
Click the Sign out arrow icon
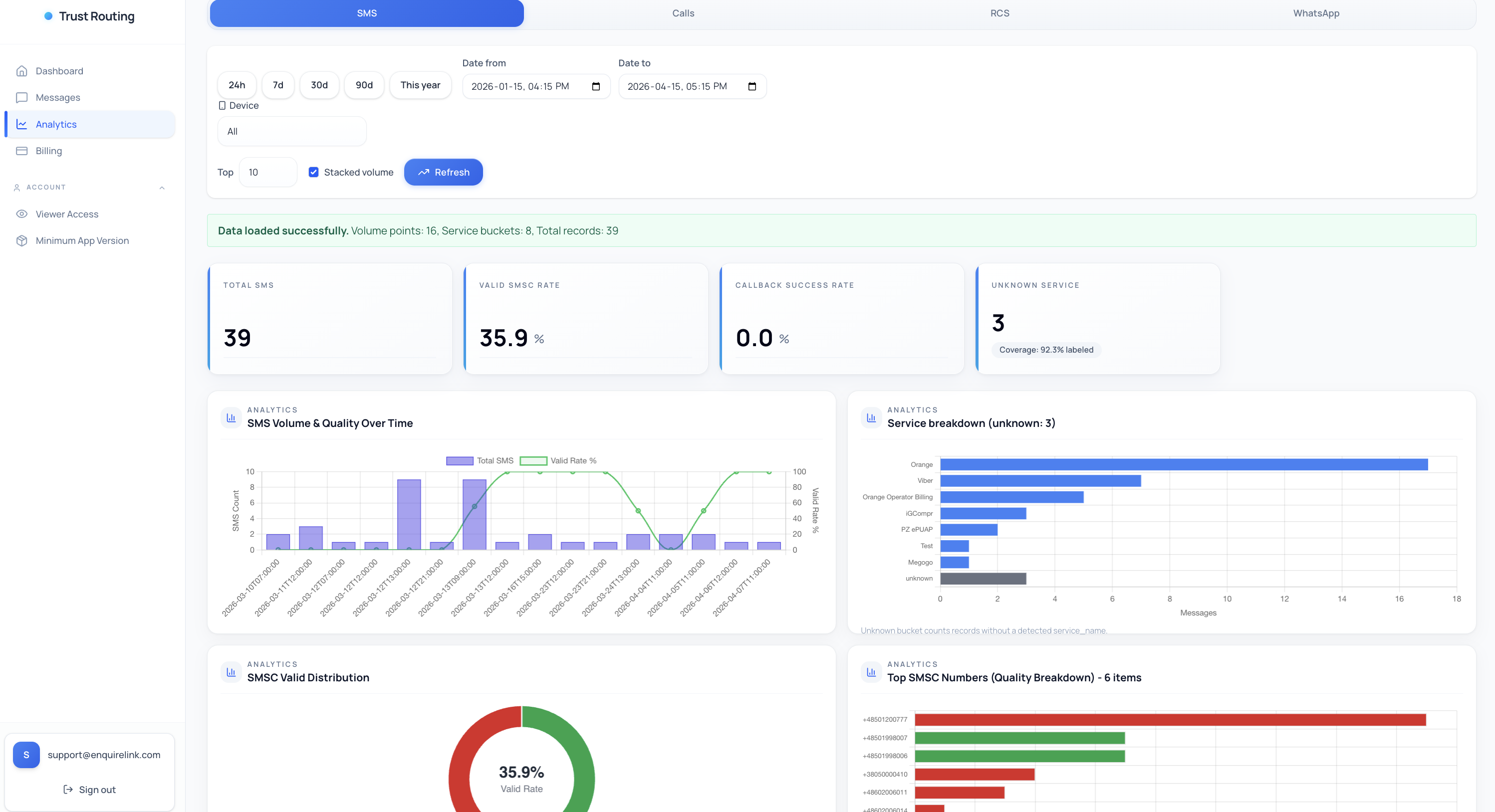pos(68,790)
